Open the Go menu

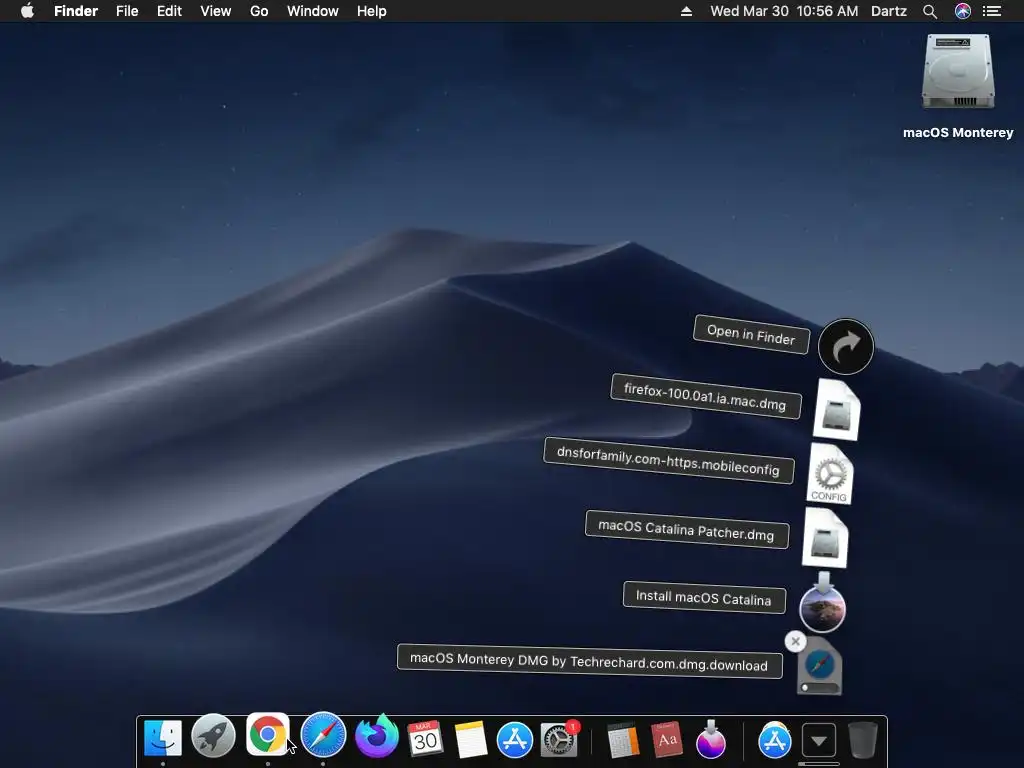tap(259, 11)
